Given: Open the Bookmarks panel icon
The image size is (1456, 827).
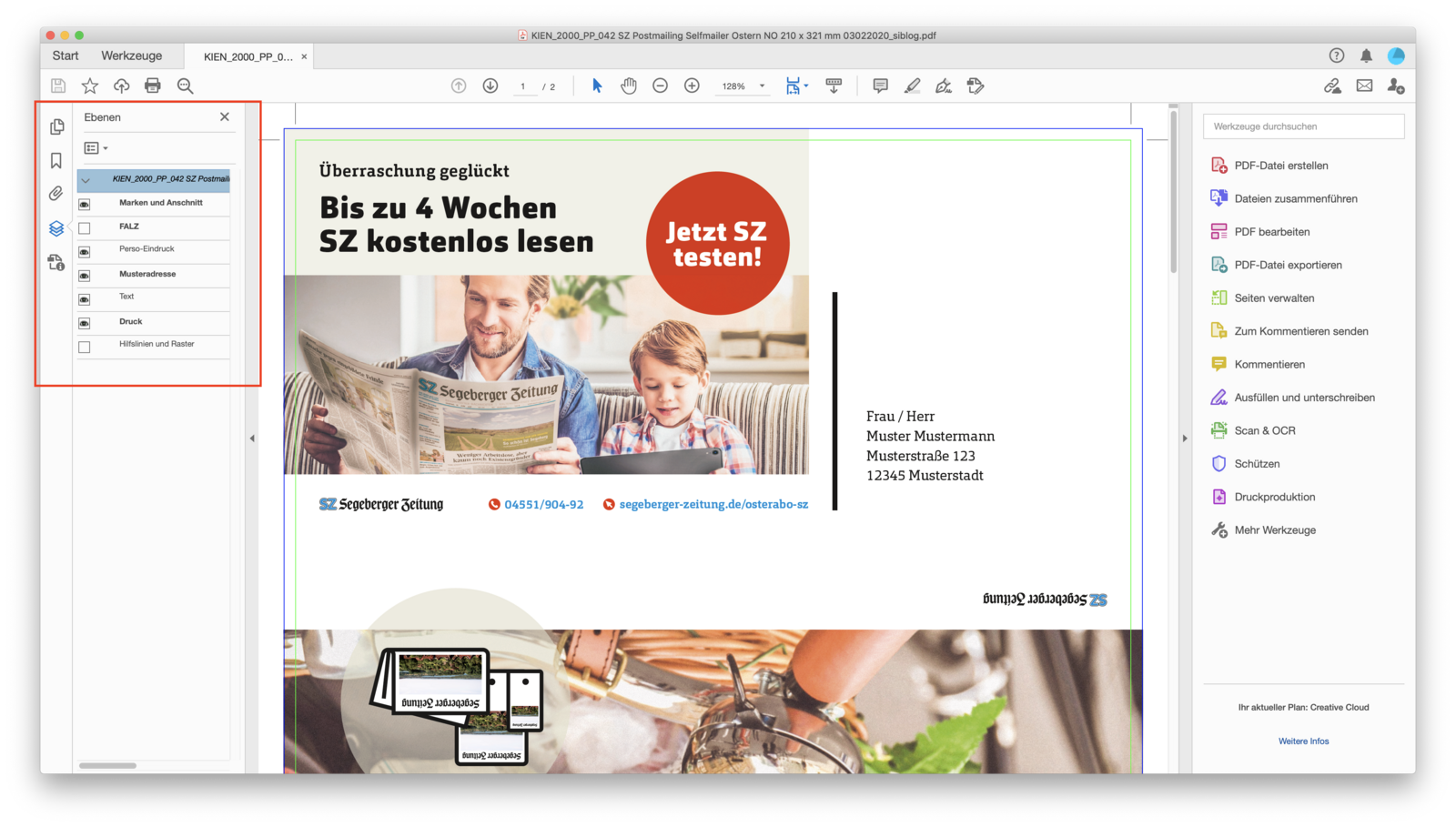Looking at the screenshot, I should click(56, 161).
